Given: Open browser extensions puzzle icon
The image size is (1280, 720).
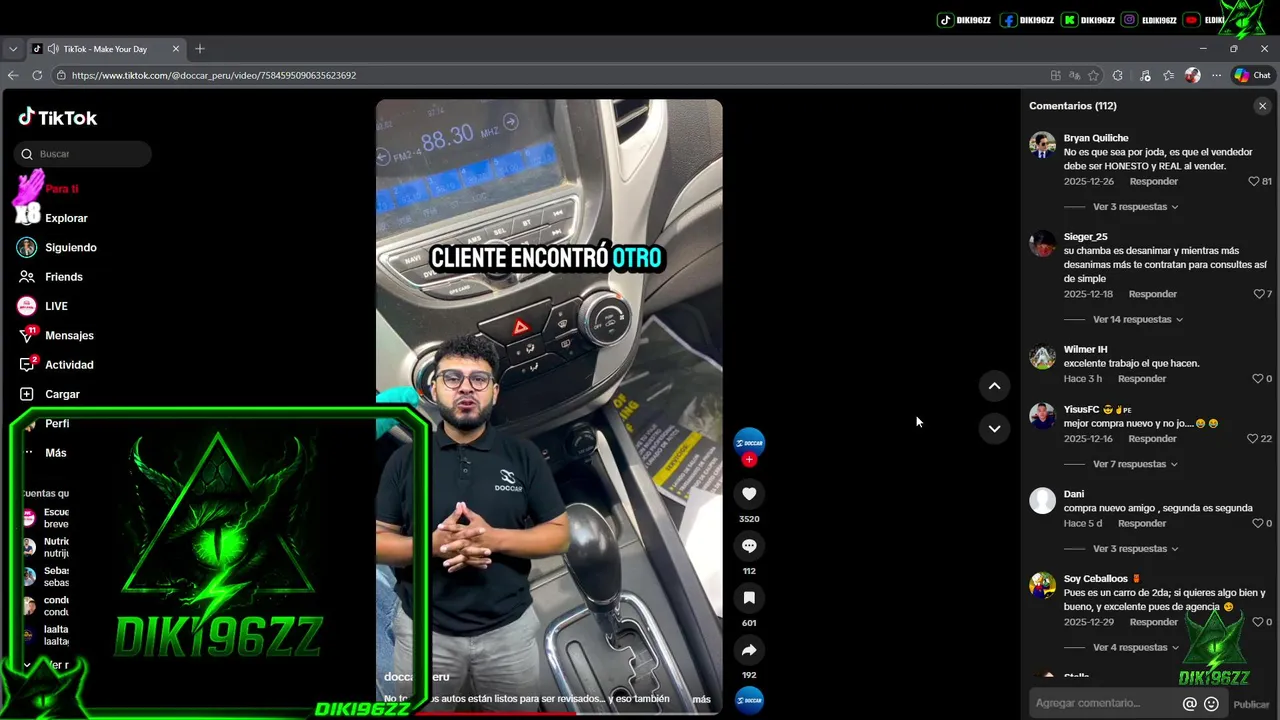Looking at the screenshot, I should coord(1117,75).
